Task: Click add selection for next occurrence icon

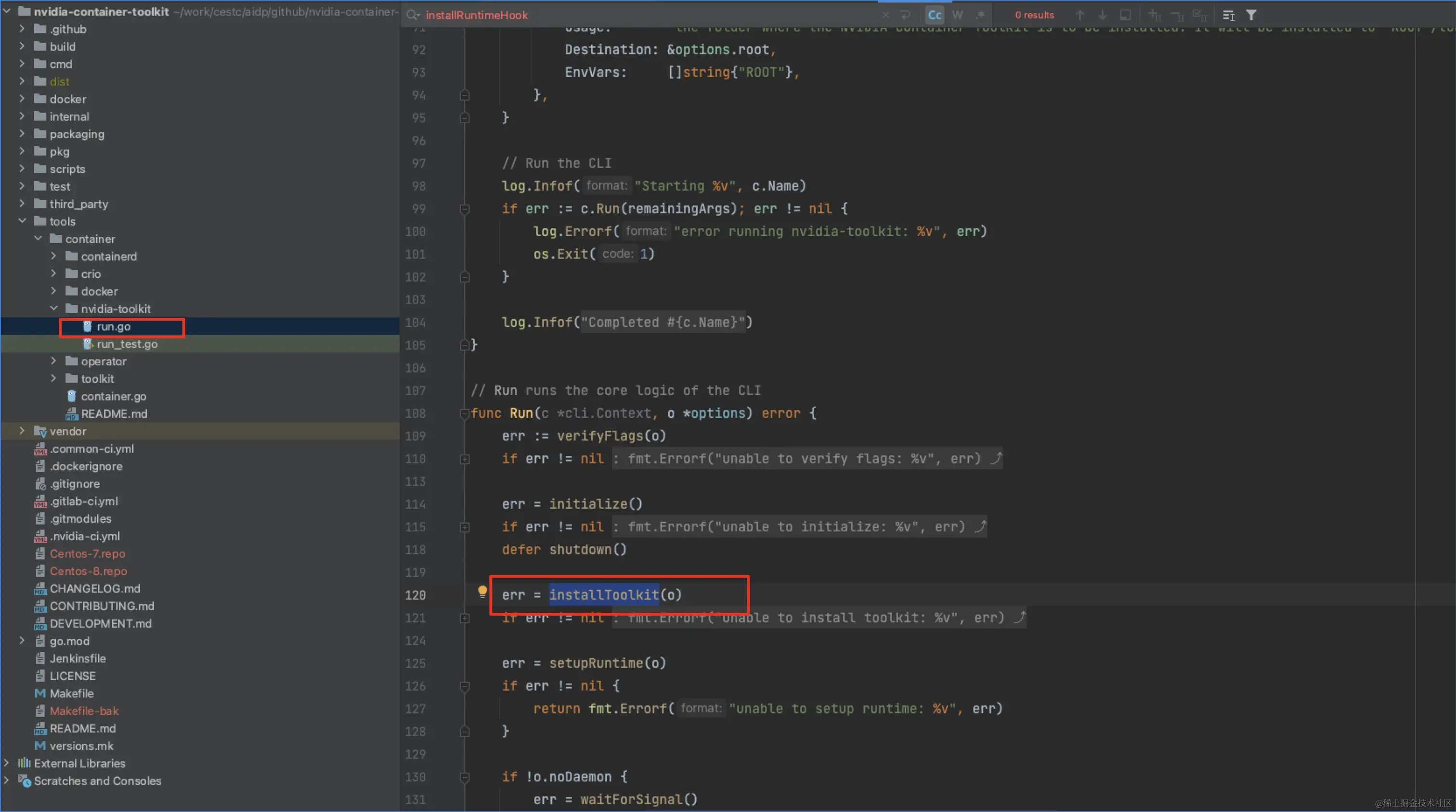Action: 1154,15
